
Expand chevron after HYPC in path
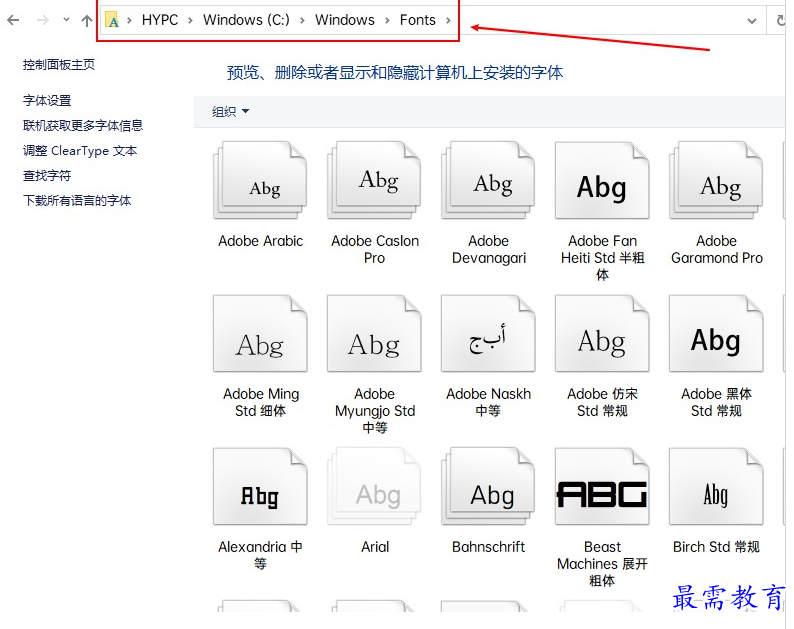[x=190, y=20]
